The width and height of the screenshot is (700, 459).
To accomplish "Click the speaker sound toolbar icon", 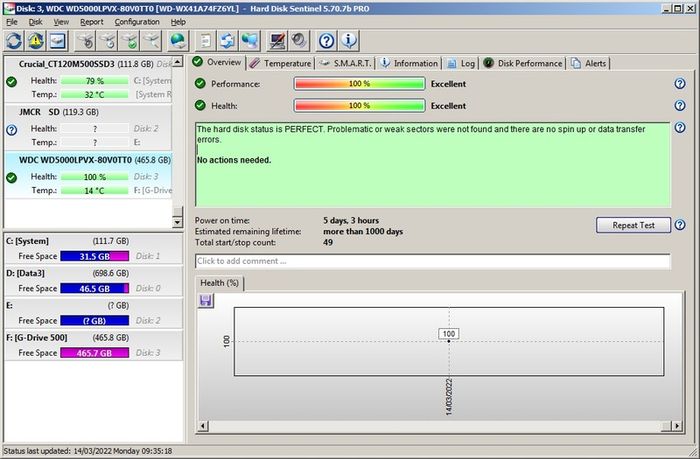I will pos(299,41).
